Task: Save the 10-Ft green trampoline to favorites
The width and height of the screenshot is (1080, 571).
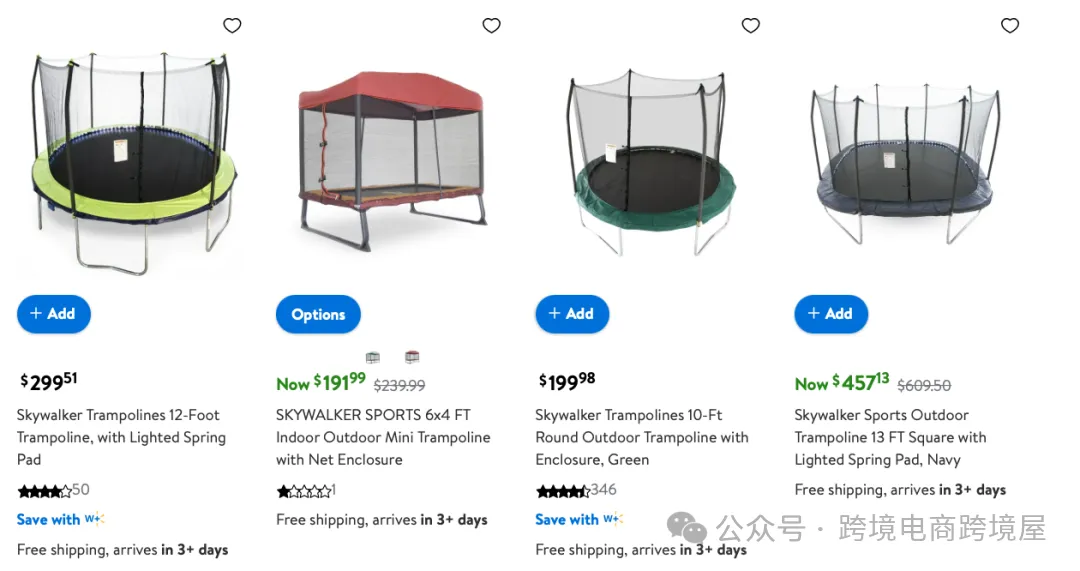Action: [751, 26]
